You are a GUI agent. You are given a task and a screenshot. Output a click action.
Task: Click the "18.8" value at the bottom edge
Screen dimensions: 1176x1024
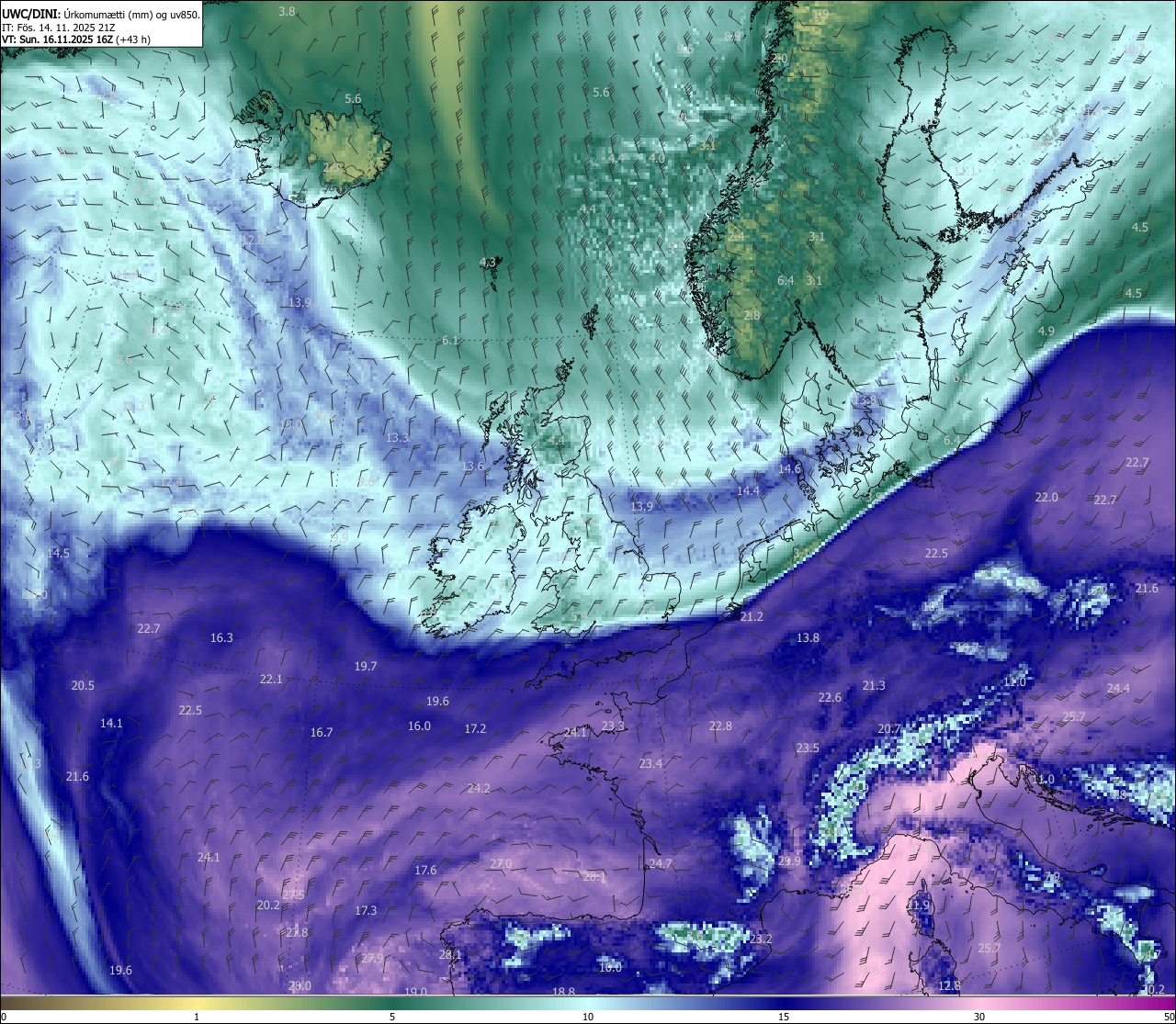(563, 992)
